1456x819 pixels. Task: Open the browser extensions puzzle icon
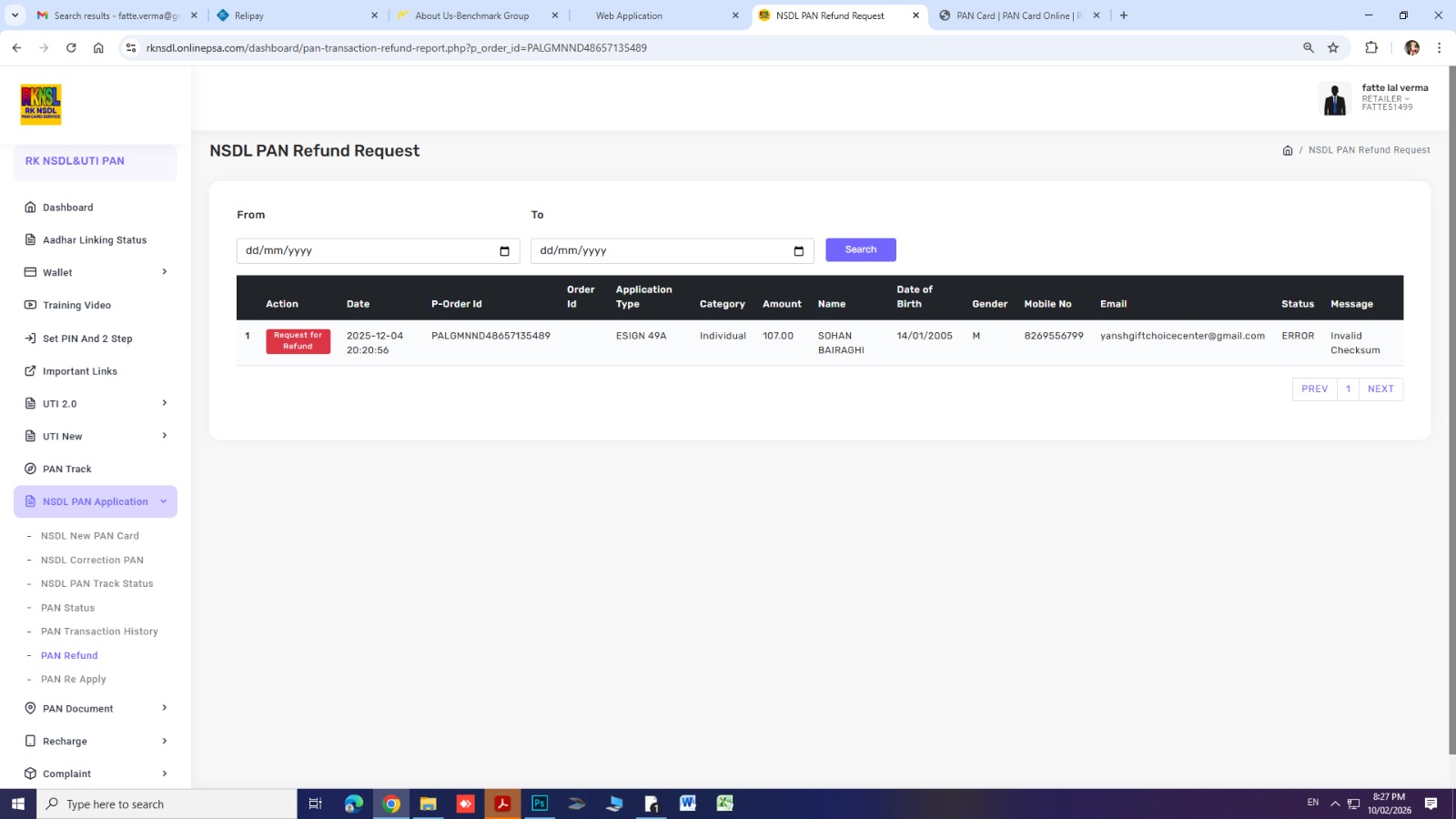click(x=1371, y=47)
